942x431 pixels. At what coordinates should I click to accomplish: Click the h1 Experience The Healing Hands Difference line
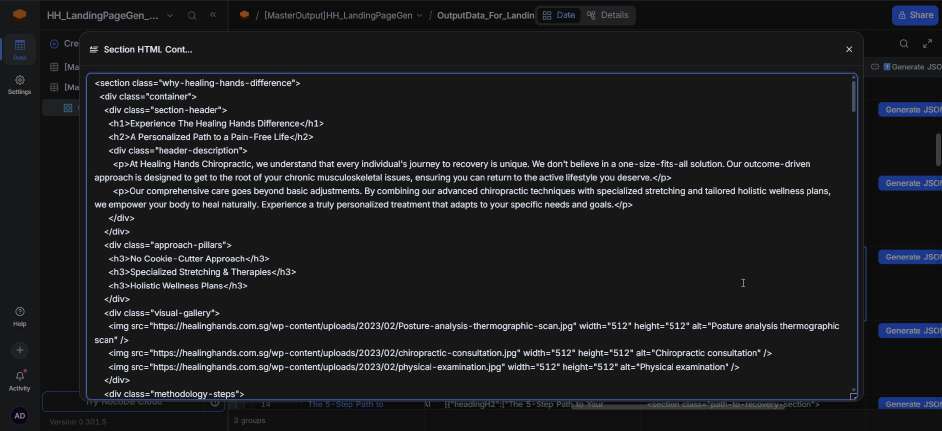coord(216,123)
